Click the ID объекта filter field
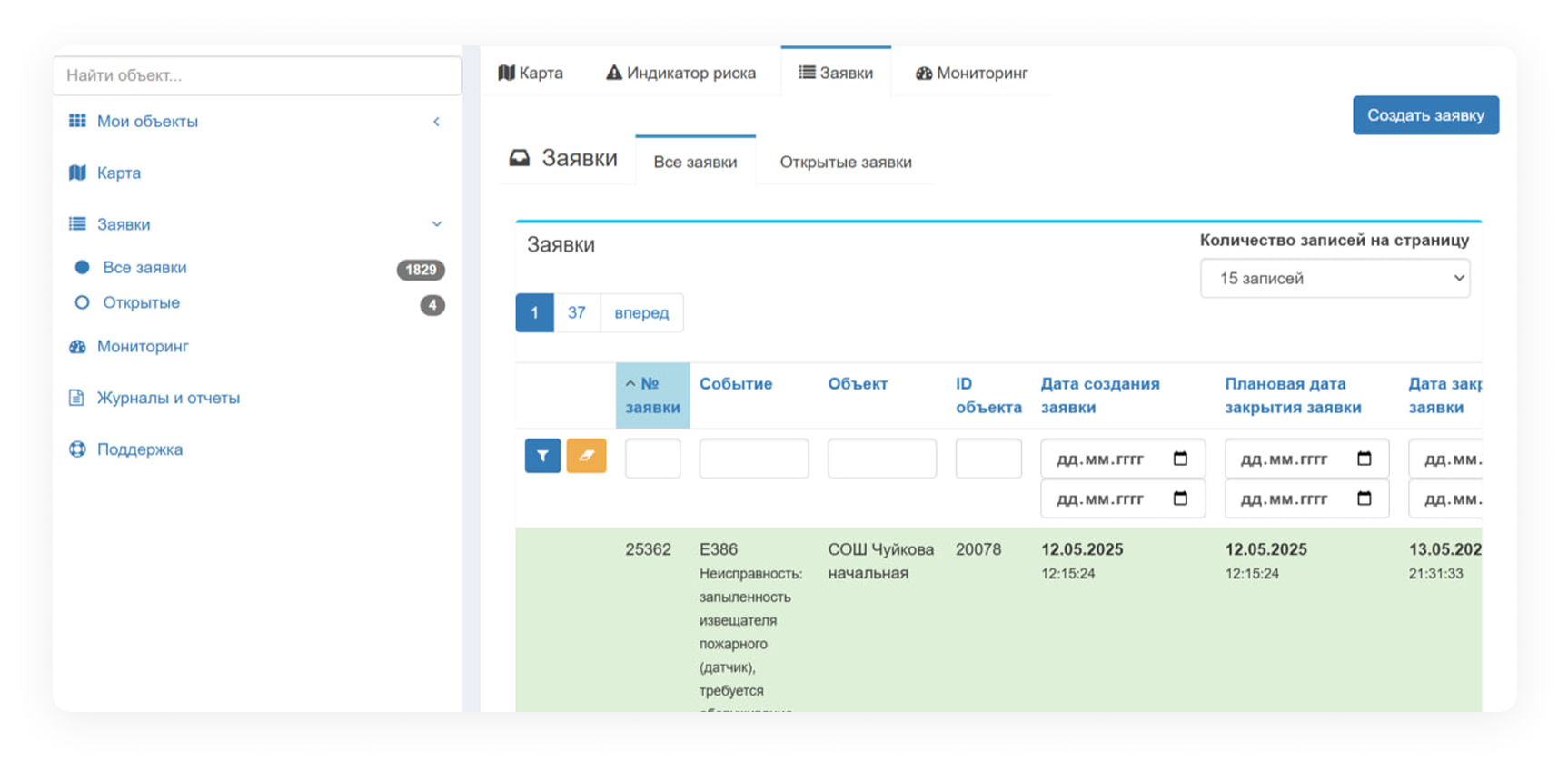The image size is (1568, 770). [988, 458]
